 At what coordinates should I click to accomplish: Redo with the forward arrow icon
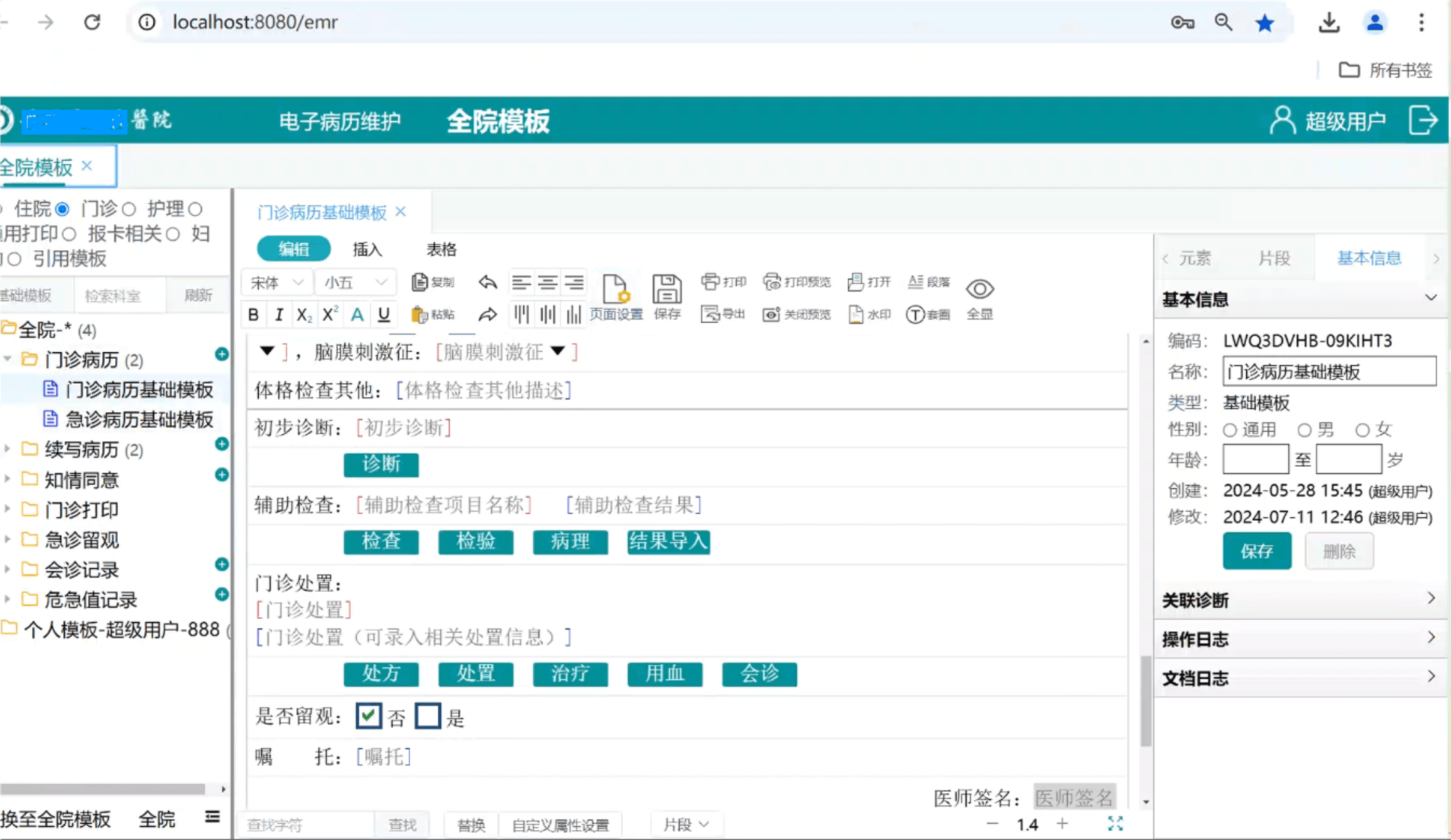point(487,315)
